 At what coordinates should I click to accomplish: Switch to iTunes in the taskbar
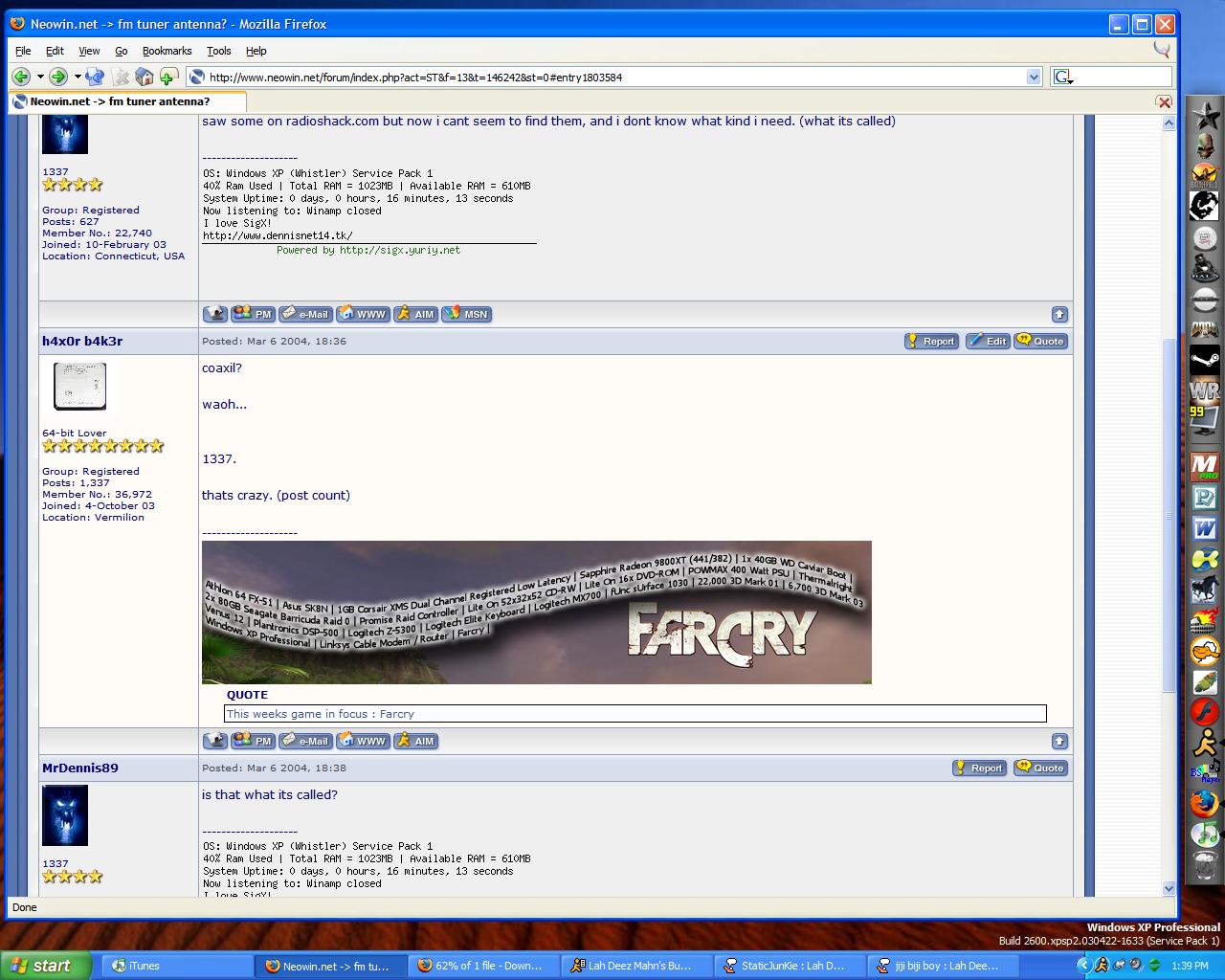pos(176,966)
